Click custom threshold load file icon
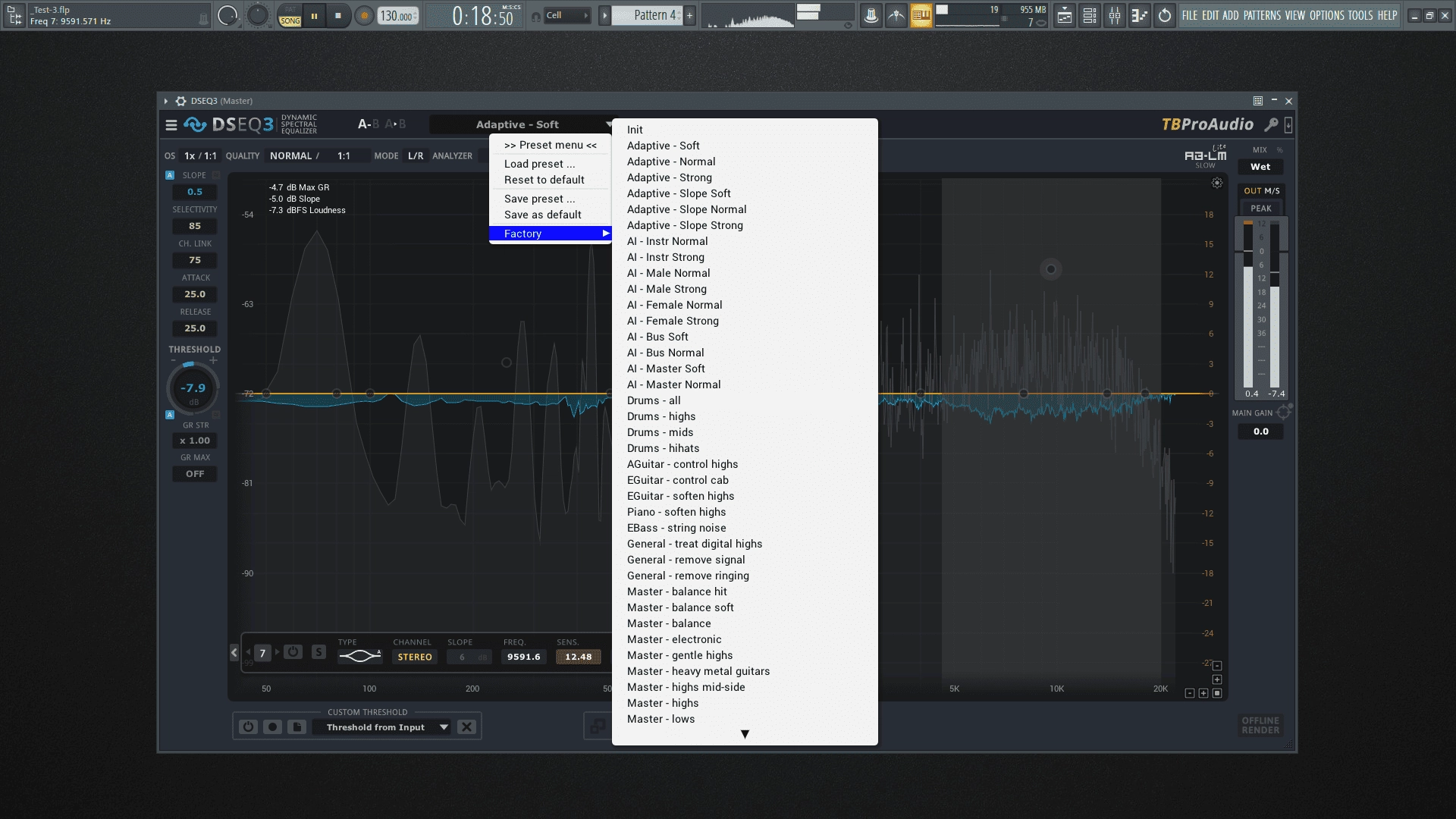Image resolution: width=1456 pixels, height=819 pixels. pos(297,727)
